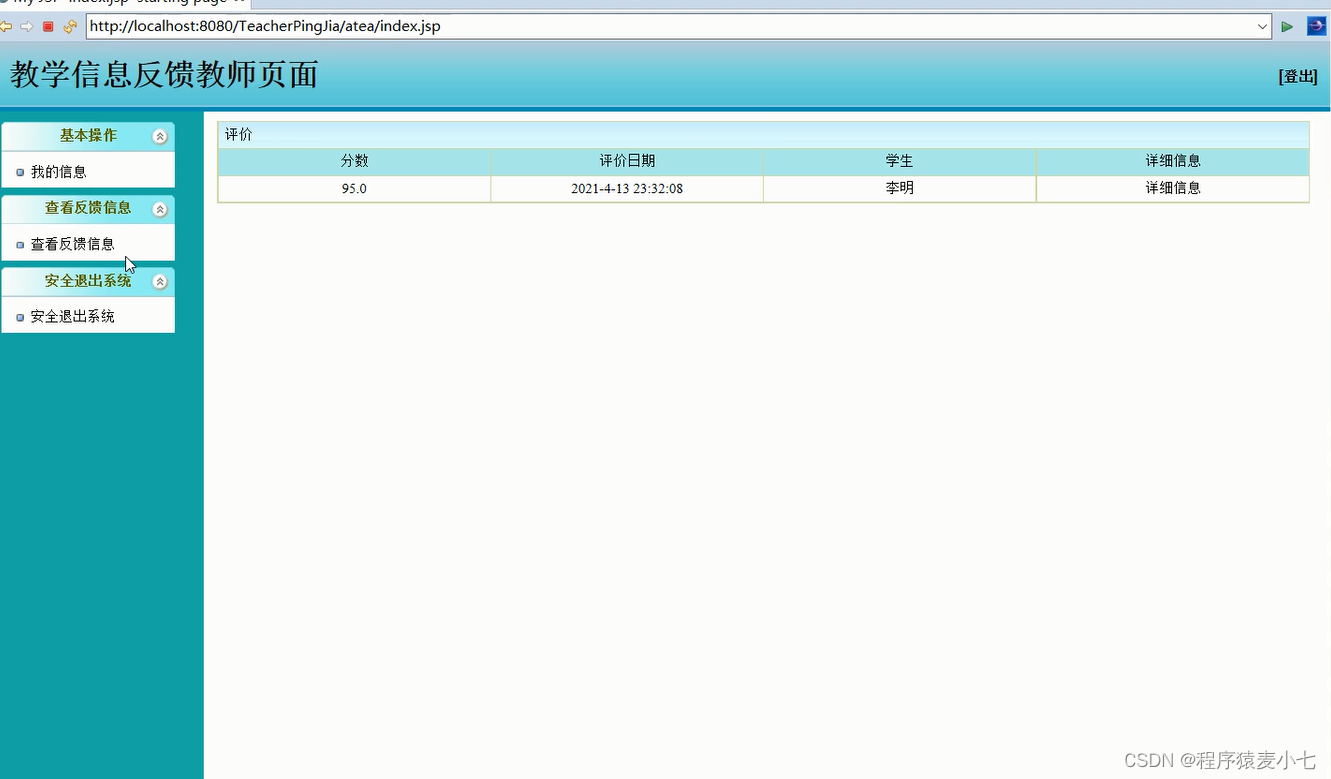Click bullet icon beside 我的信息
The height and width of the screenshot is (779, 1331).
tap(20, 173)
